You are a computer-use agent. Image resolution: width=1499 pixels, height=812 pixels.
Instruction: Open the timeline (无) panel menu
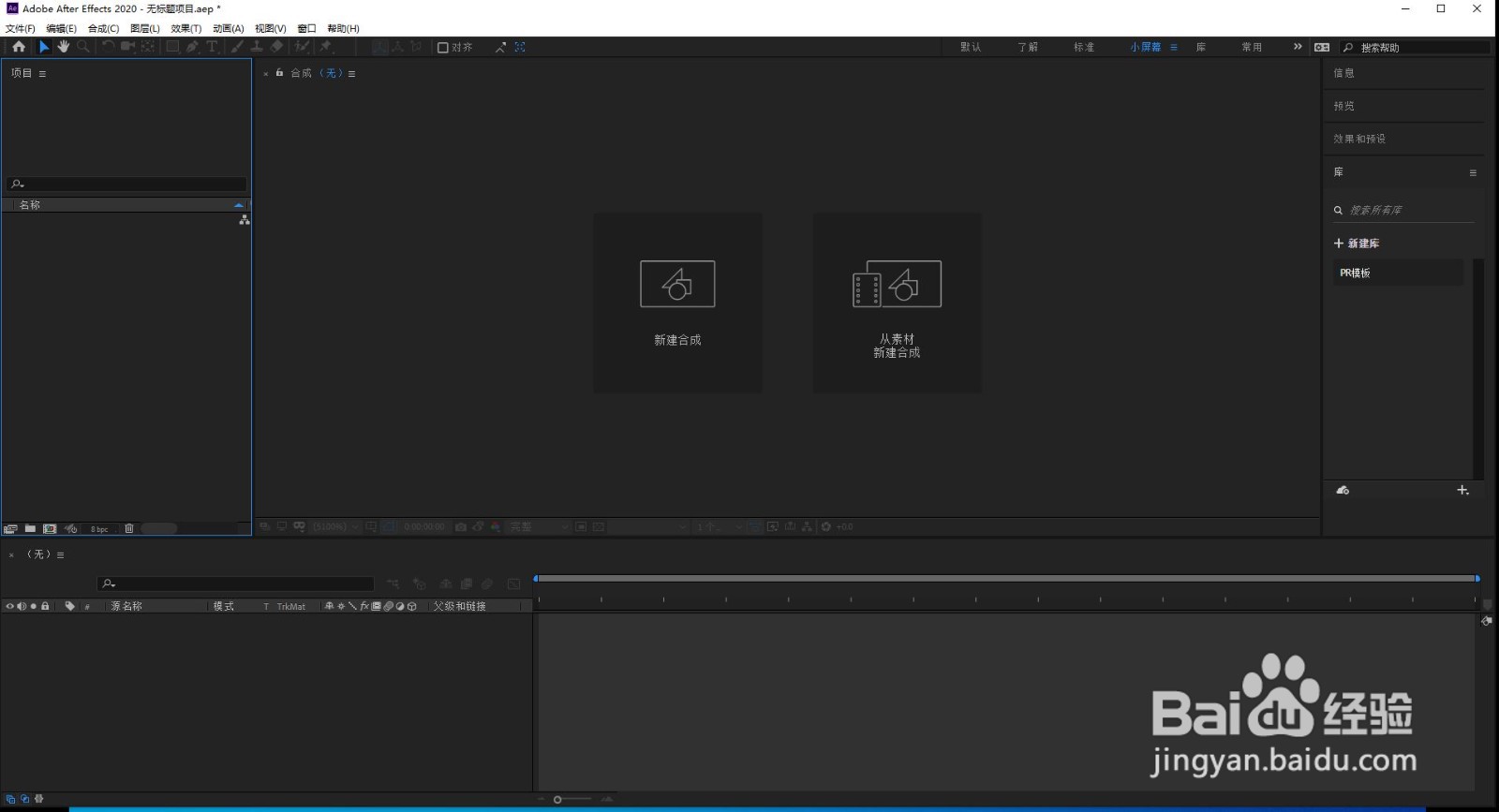coord(61,554)
